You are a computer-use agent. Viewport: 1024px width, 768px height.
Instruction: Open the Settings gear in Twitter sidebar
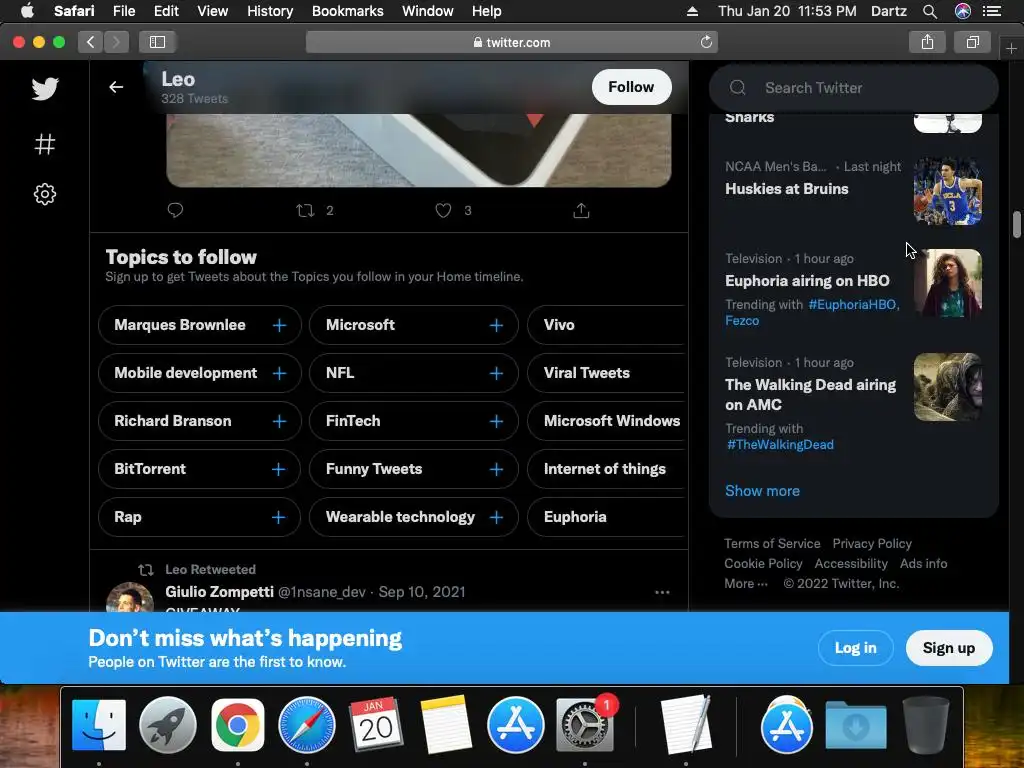45,194
